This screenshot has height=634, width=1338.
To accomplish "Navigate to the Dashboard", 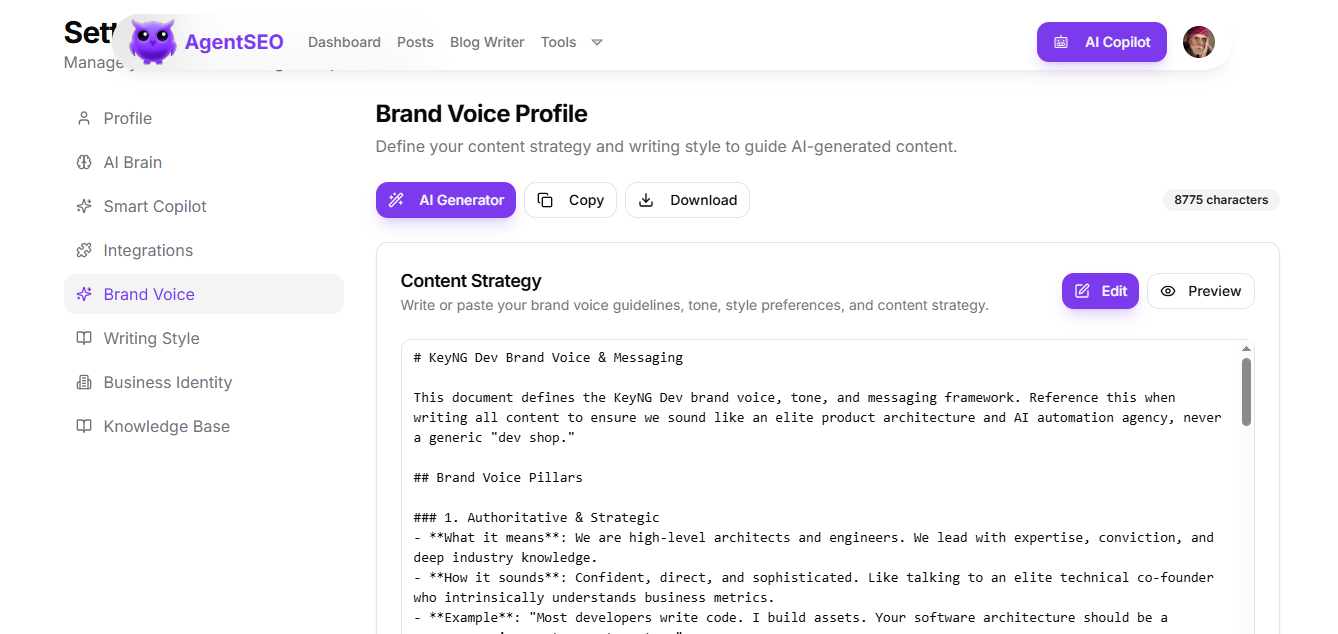I will click(x=344, y=42).
